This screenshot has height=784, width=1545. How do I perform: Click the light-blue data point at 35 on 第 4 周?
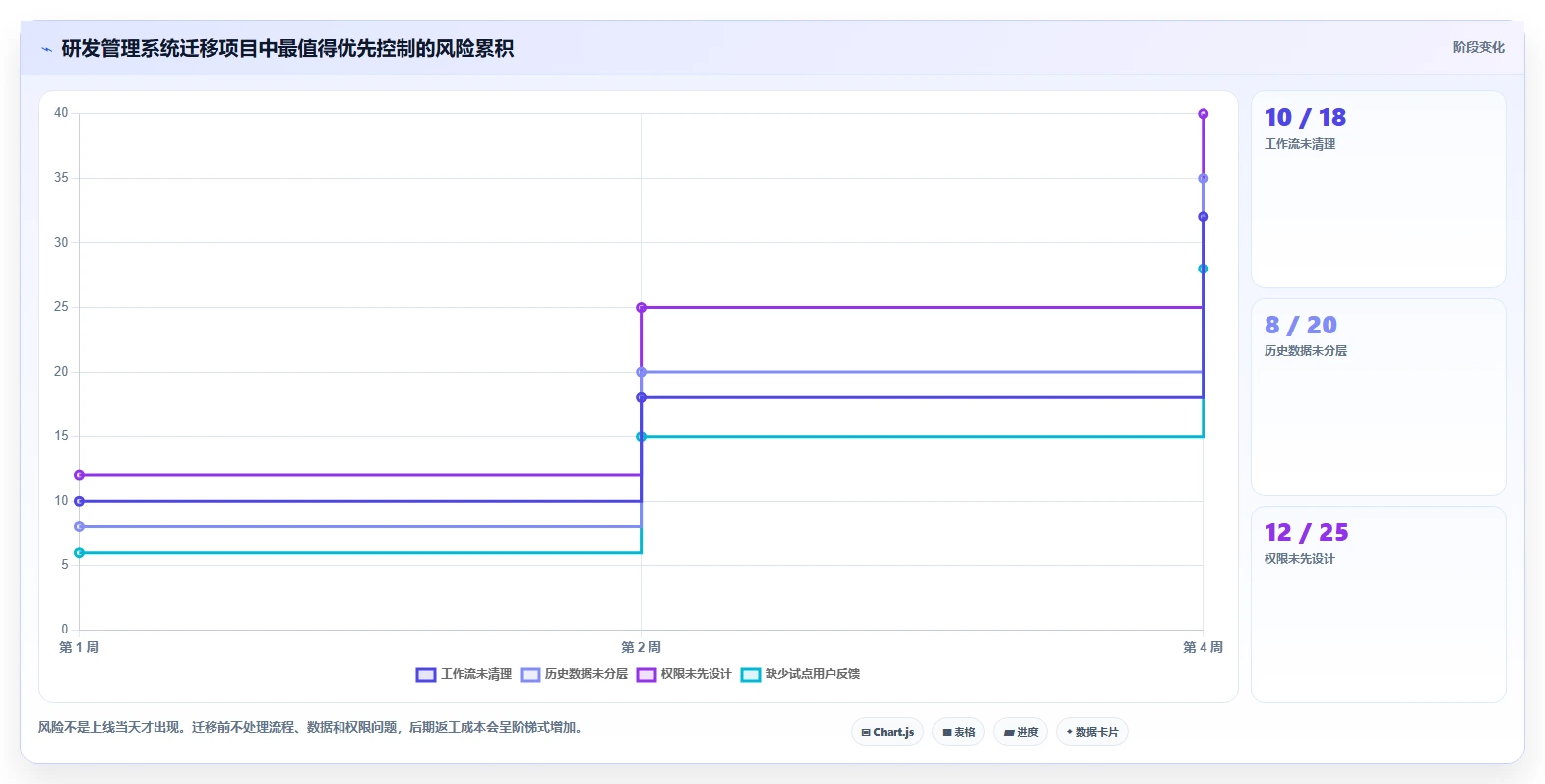coord(1203,179)
